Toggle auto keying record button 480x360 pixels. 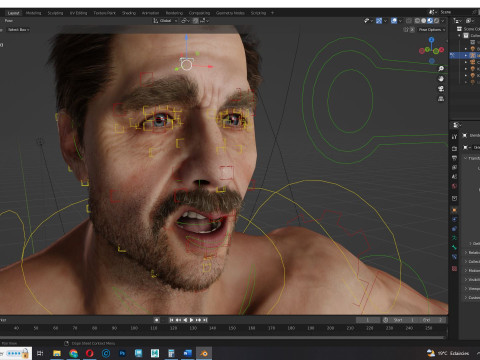(156, 320)
